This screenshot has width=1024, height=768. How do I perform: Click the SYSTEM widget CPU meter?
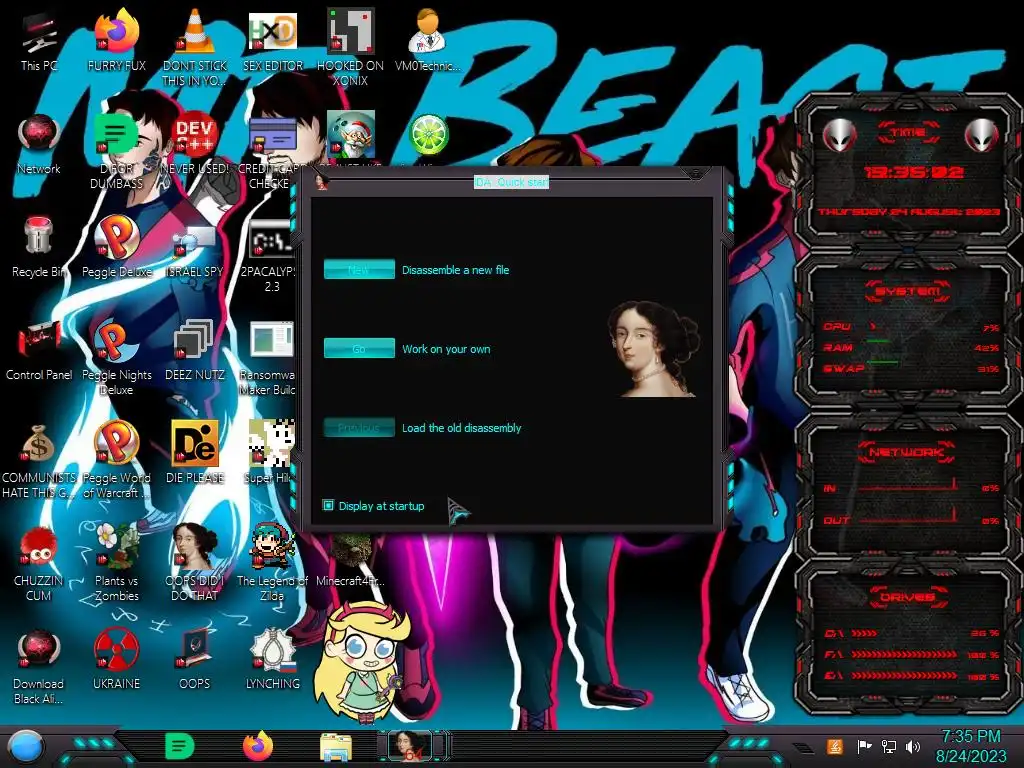click(x=910, y=327)
